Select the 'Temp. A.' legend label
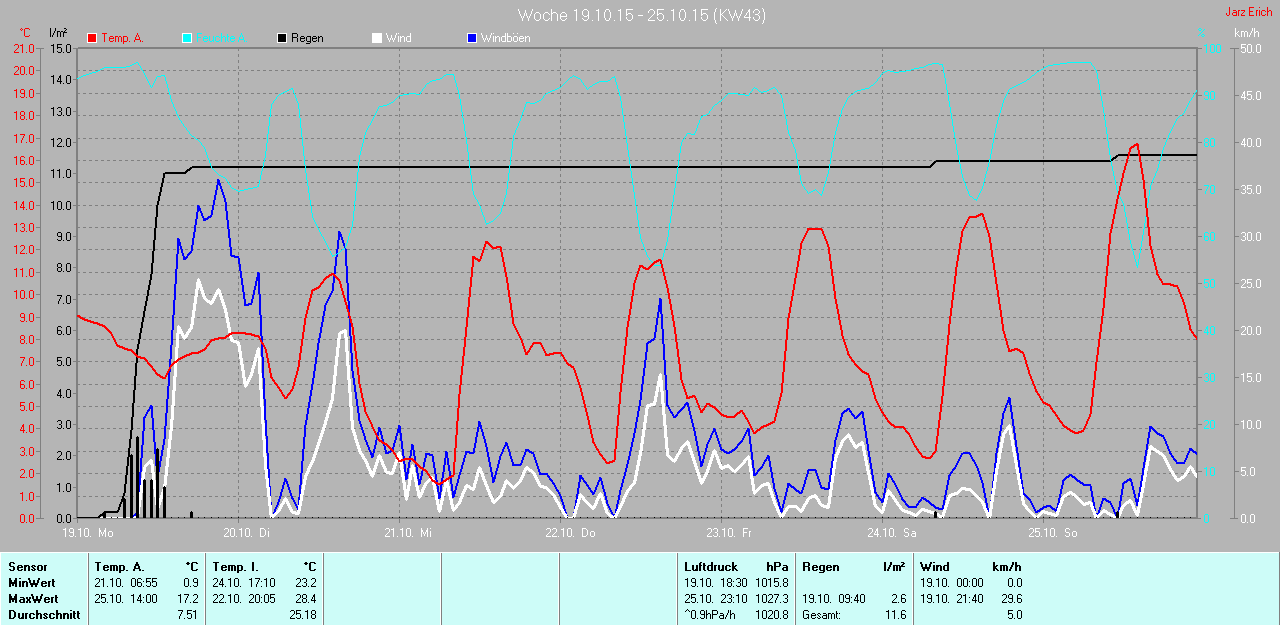Image resolution: width=1280 pixels, height=625 pixels. click(x=122, y=38)
